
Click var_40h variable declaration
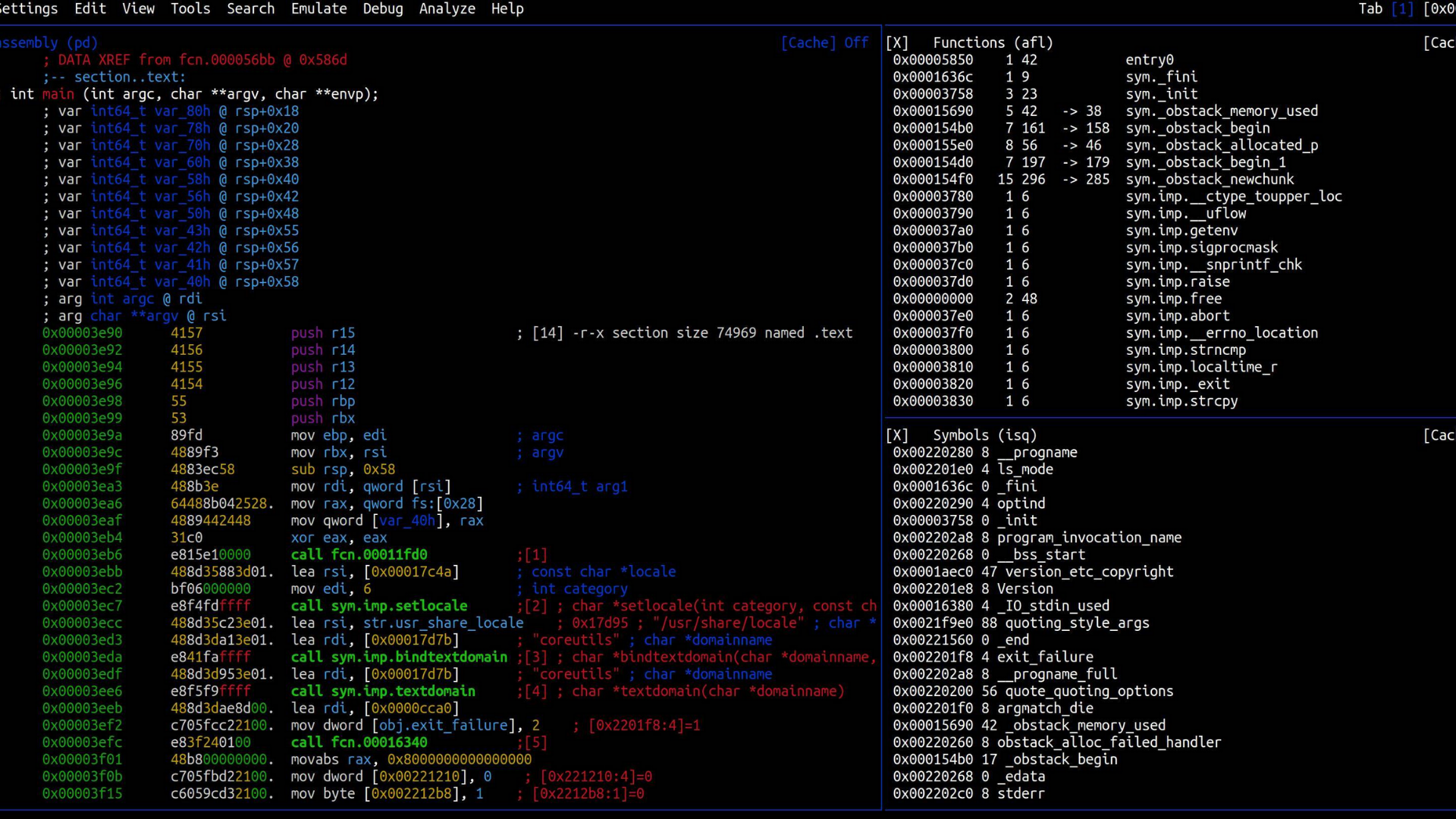pos(171,281)
